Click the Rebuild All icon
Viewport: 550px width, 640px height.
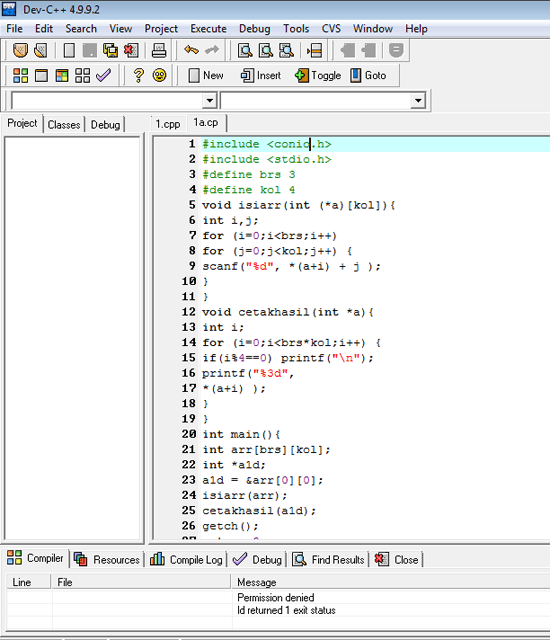[82, 76]
